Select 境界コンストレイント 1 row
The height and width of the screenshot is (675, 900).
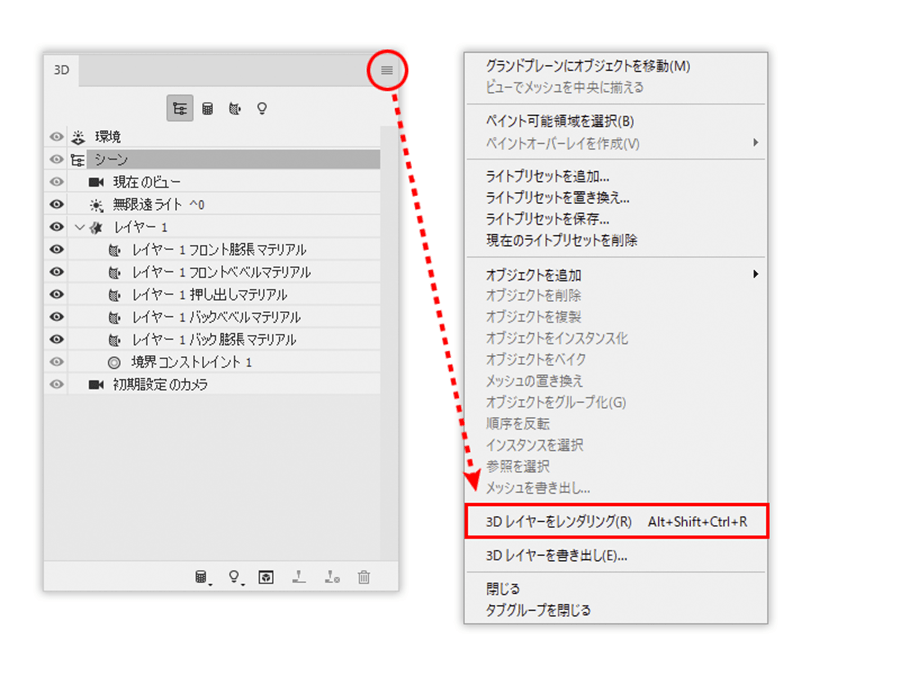(224, 362)
